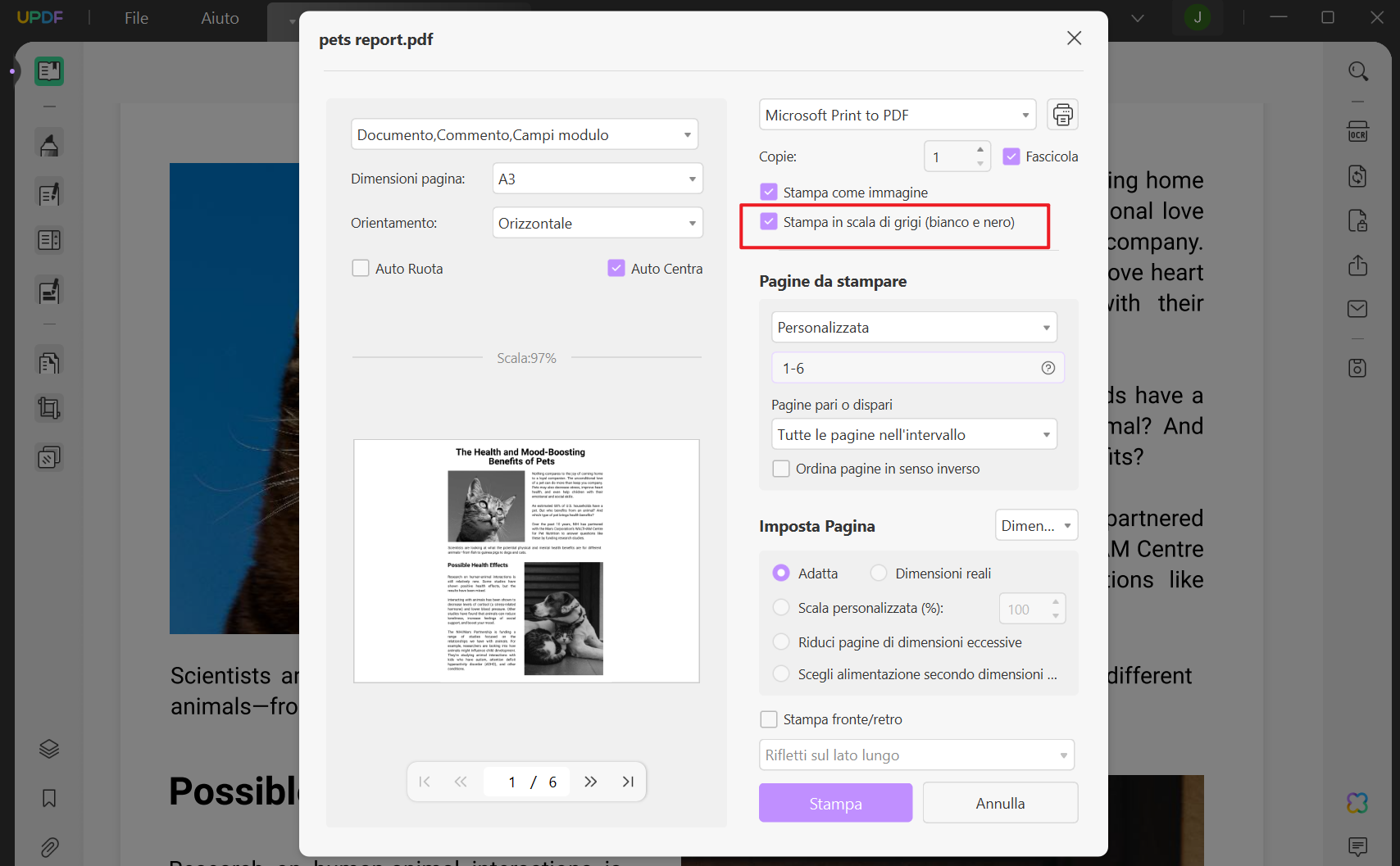Click the Annulla cancel button

pos(1000,803)
